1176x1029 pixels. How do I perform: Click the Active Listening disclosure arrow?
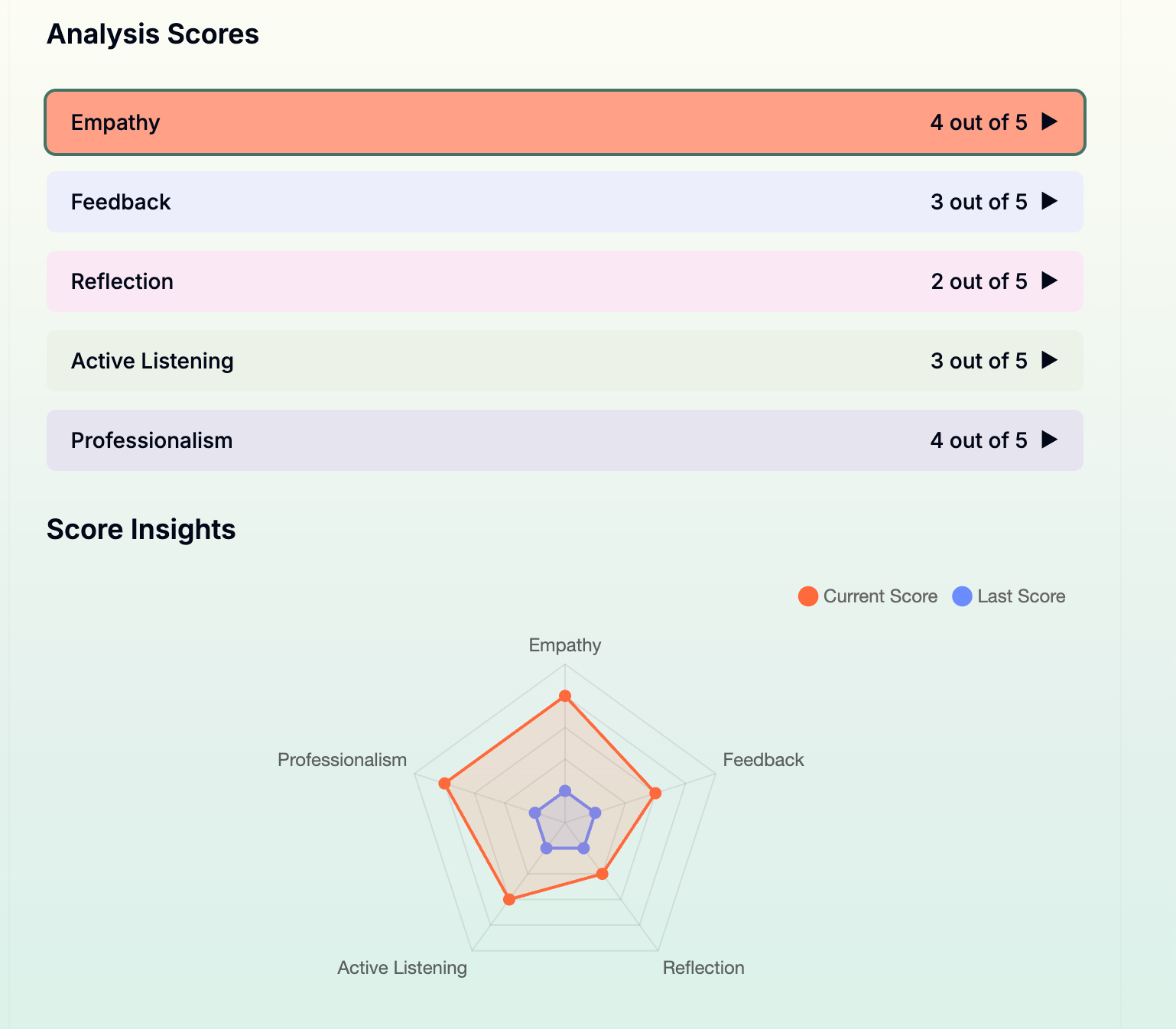pos(1050,360)
